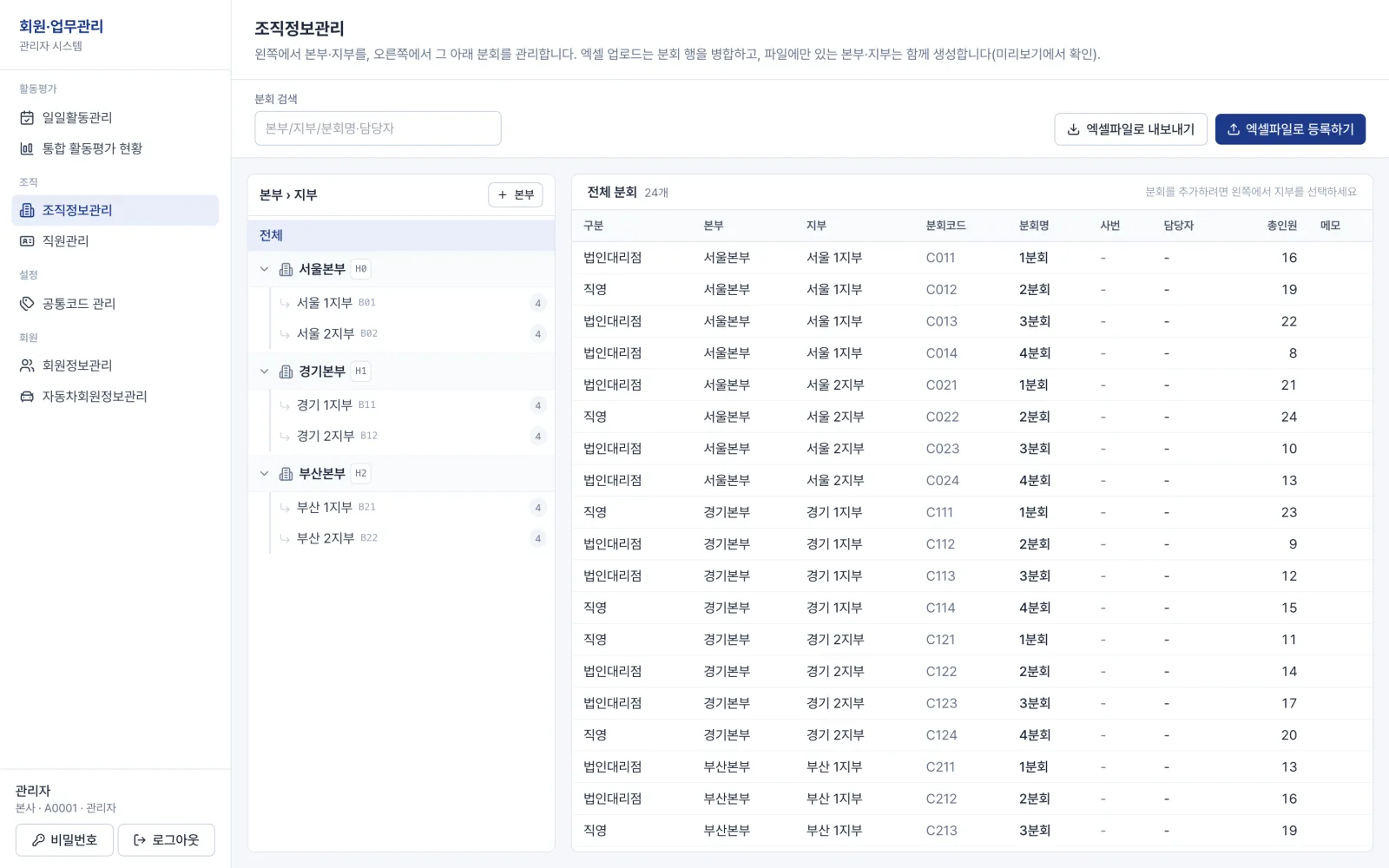
Task: Go to 직원관리 menu
Action: tap(115, 240)
